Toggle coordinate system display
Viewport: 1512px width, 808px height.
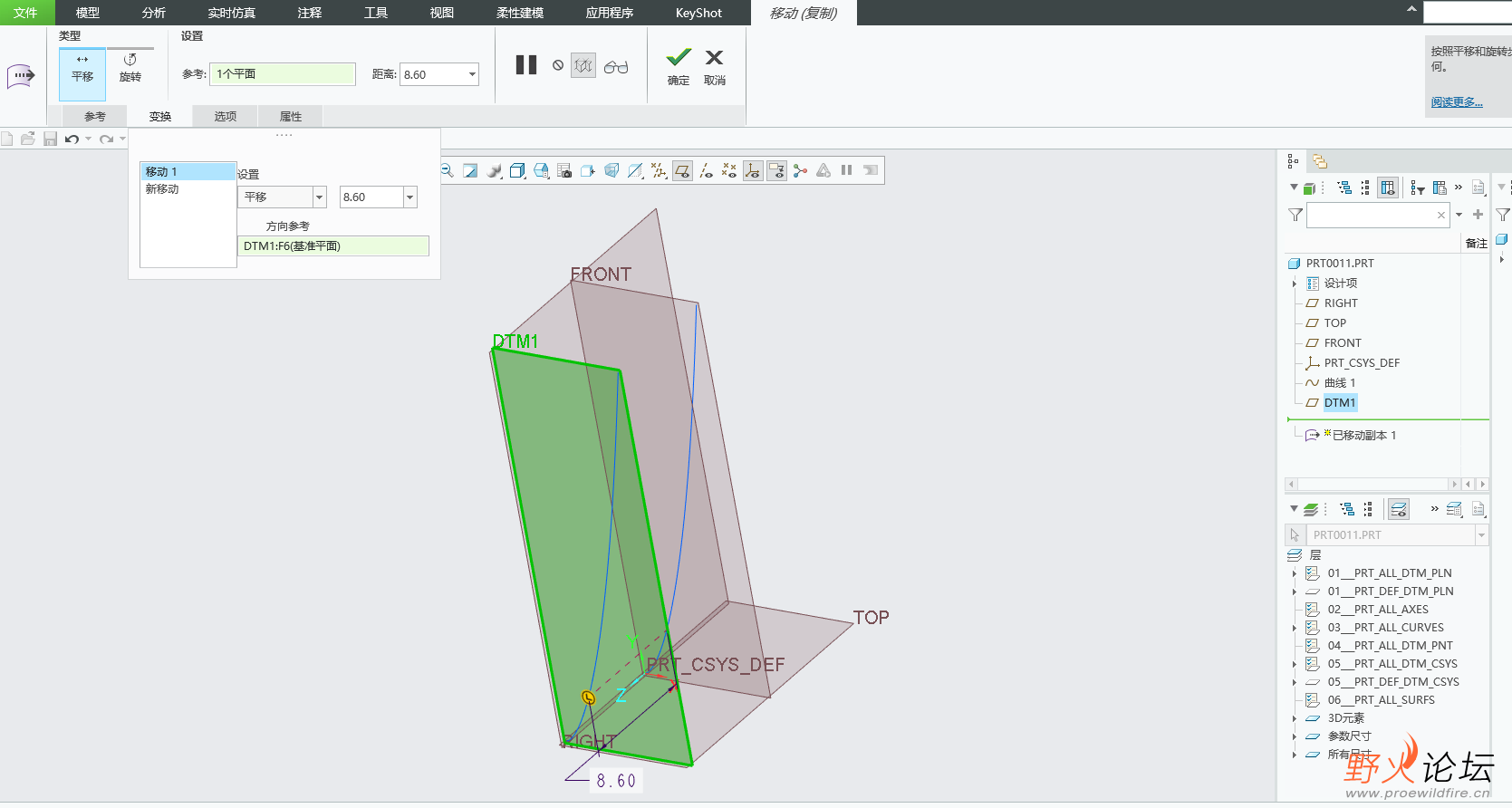753,170
